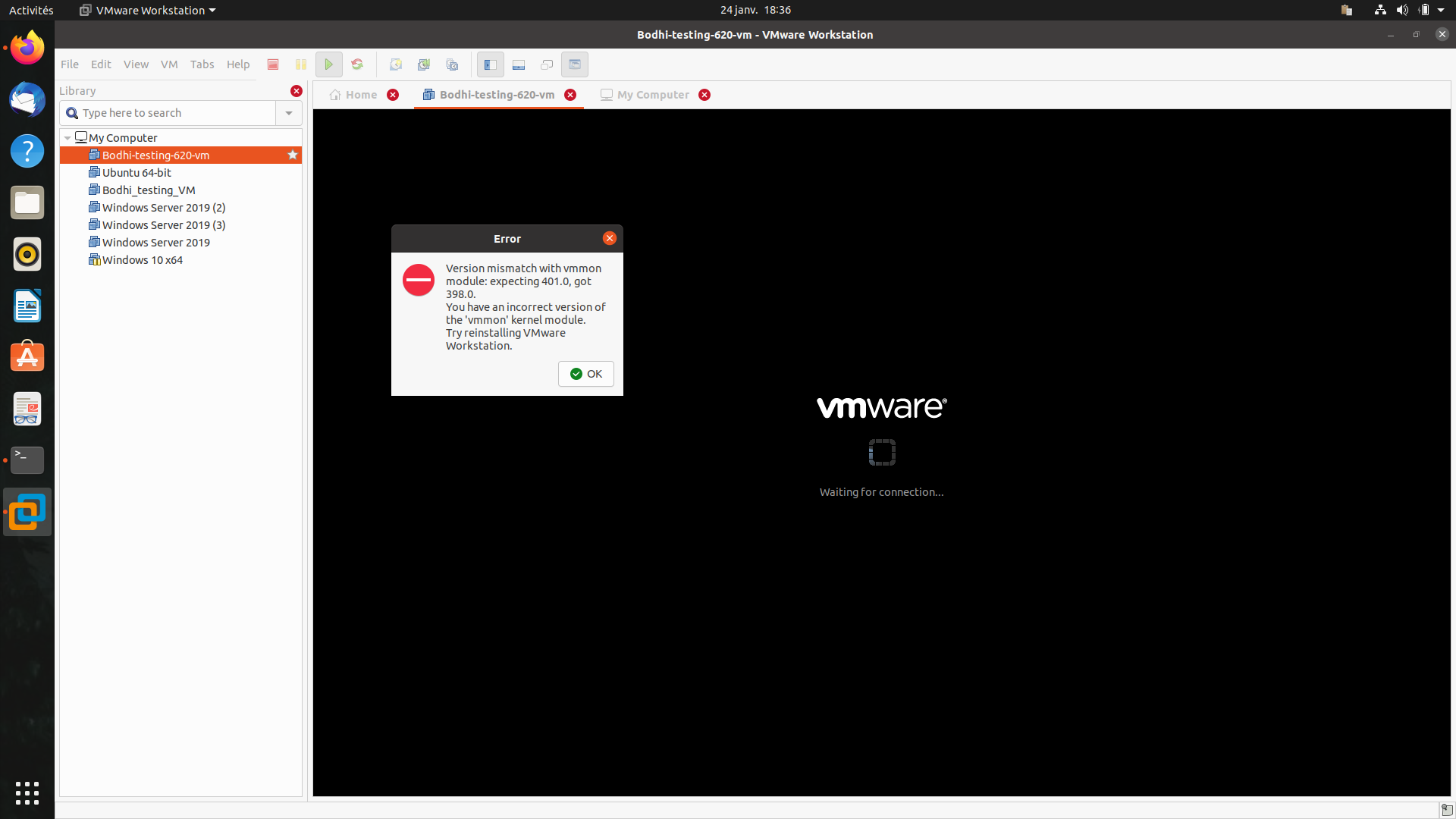Open Ubuntu Software from the dock
This screenshot has height=819, width=1456.
pos(27,357)
